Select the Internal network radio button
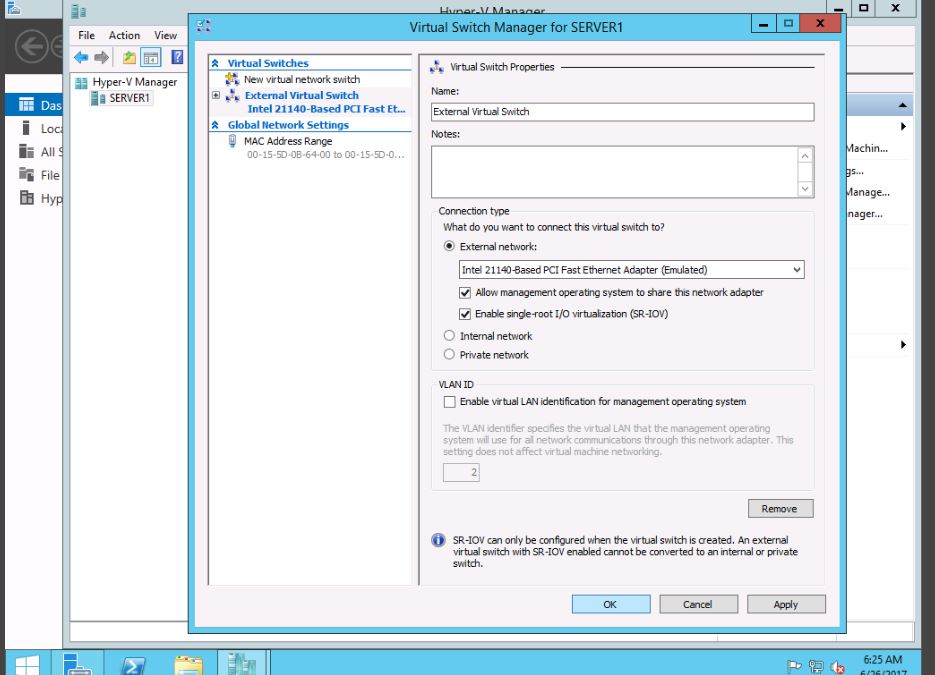The height and width of the screenshot is (675, 935). tap(449, 336)
